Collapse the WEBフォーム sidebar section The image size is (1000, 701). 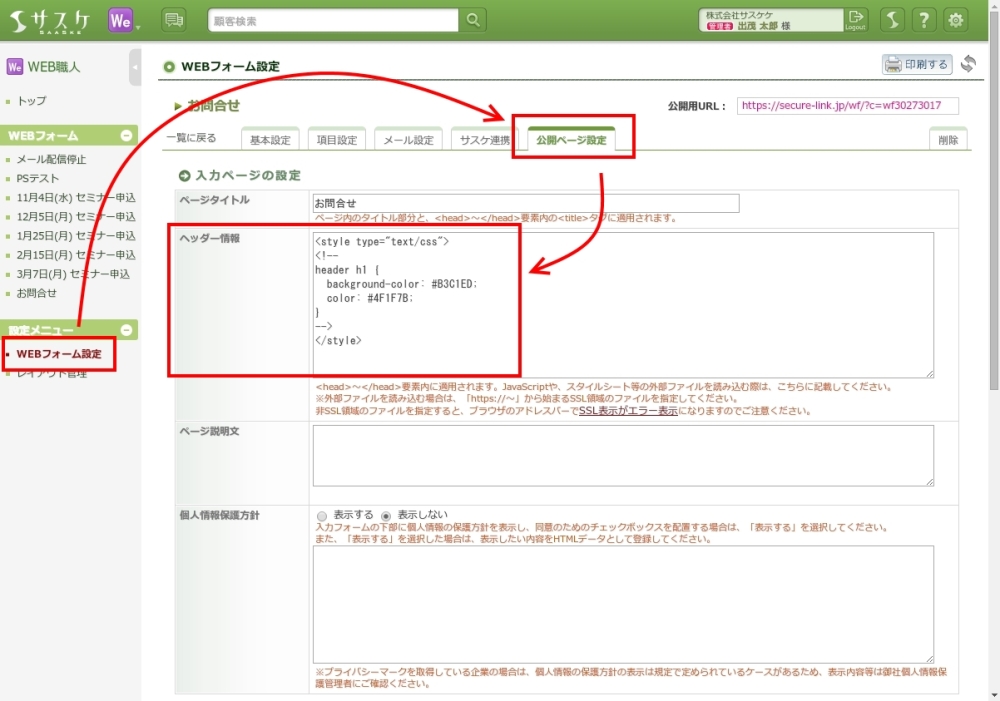pos(126,135)
